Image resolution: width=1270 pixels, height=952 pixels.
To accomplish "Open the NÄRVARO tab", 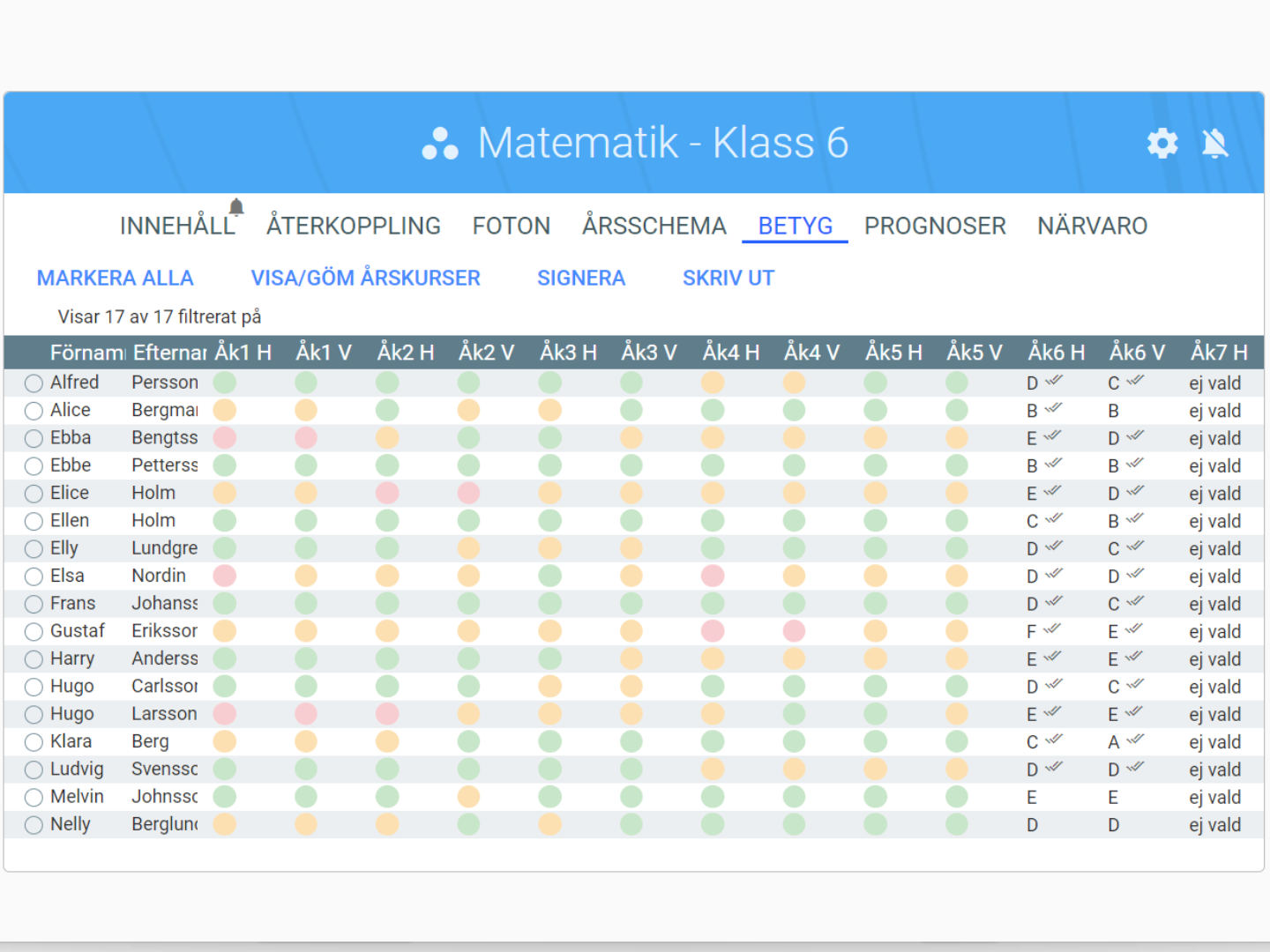I will point(1092,227).
